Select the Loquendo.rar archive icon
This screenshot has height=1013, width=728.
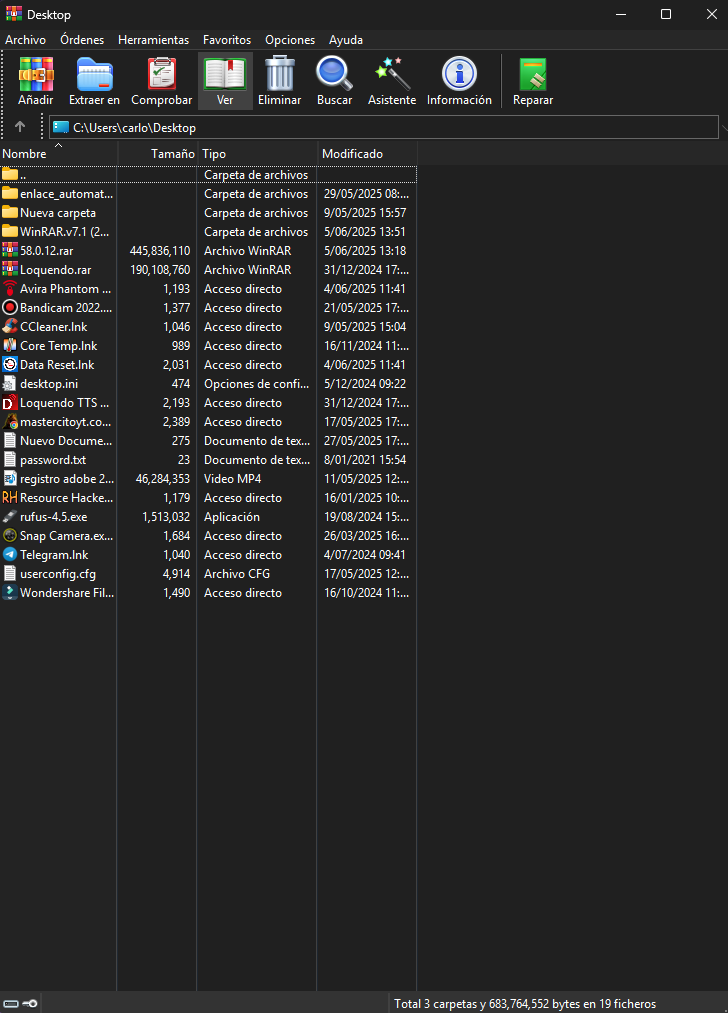10,269
